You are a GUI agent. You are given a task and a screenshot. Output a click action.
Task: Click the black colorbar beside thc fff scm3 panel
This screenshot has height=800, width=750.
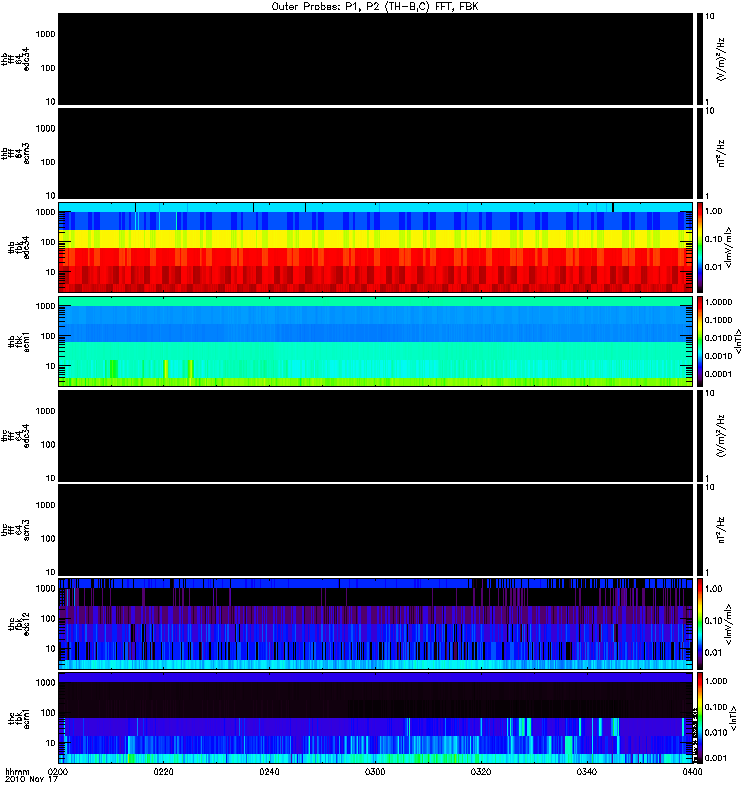pyautogui.click(x=699, y=530)
